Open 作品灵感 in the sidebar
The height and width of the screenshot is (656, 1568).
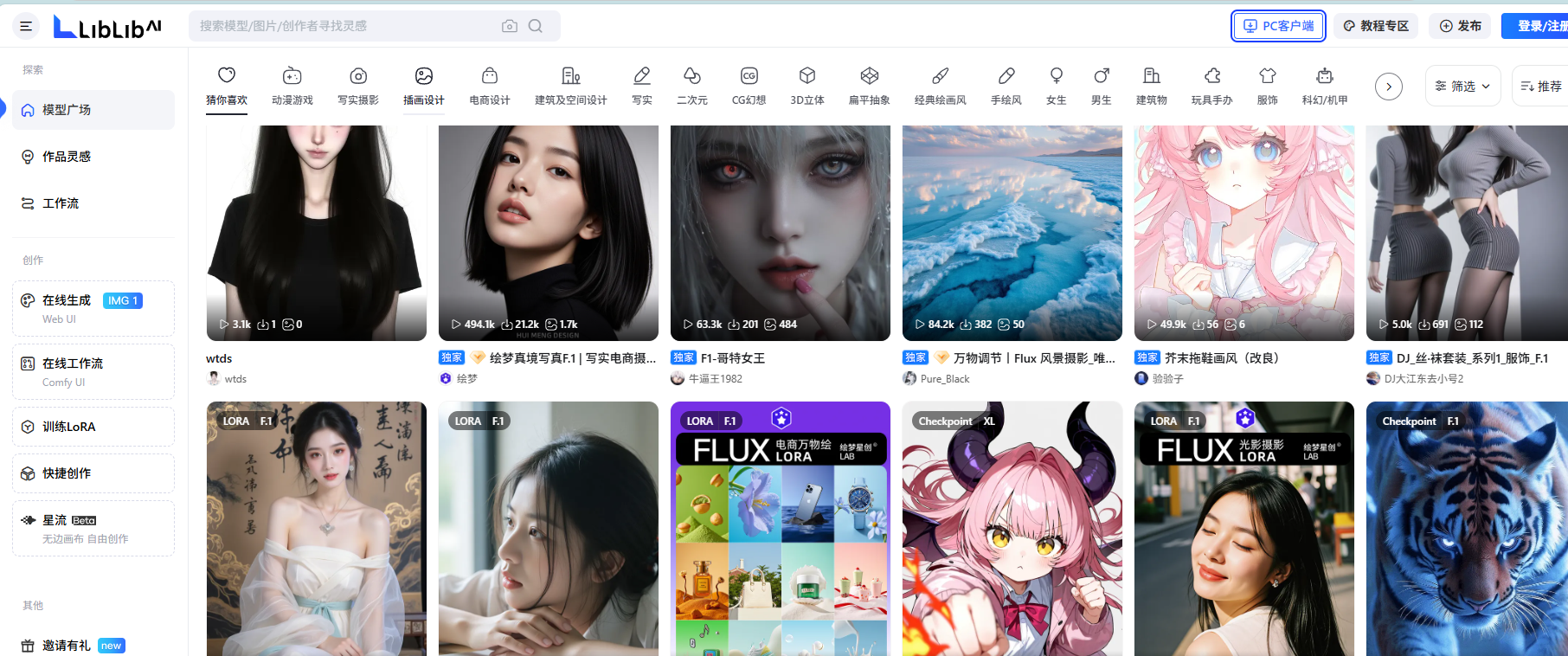point(67,157)
